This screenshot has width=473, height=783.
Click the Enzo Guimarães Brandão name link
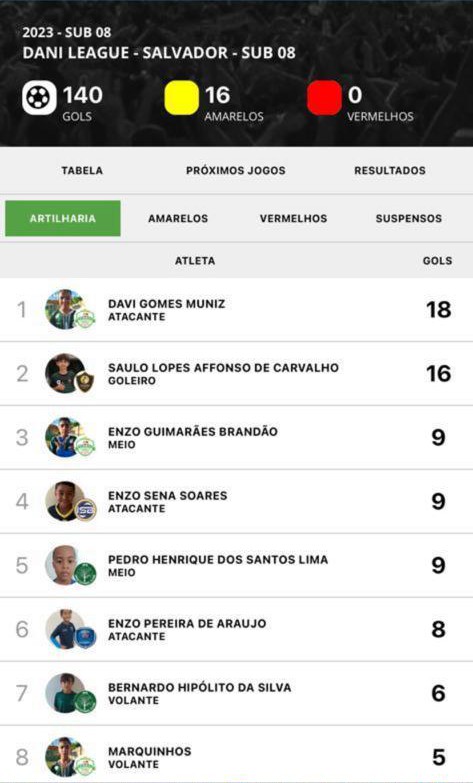coord(193,431)
